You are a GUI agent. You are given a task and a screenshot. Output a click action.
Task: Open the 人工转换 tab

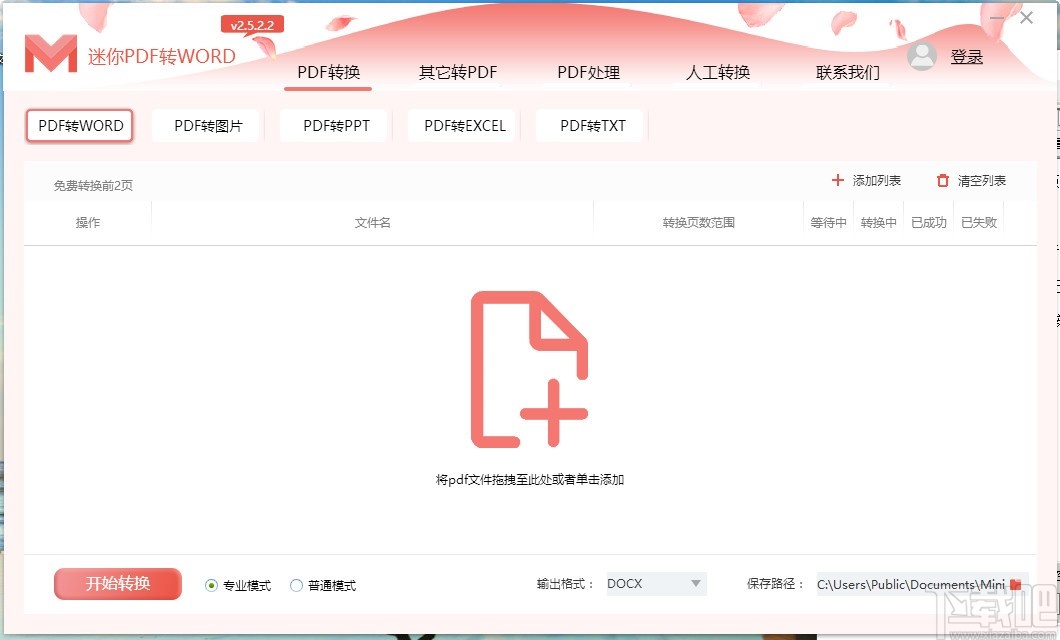tap(718, 72)
